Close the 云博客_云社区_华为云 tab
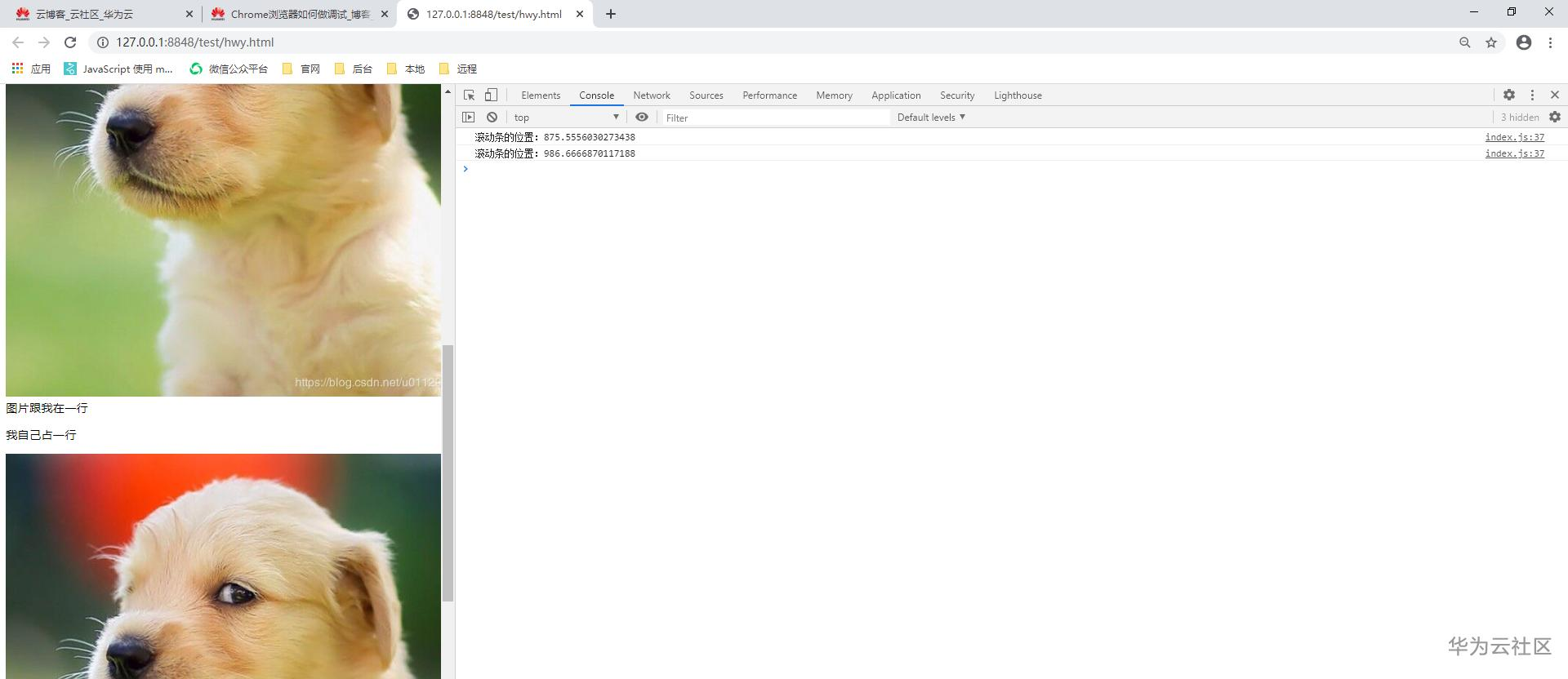Viewport: 1568px width, 679px height. (189, 14)
